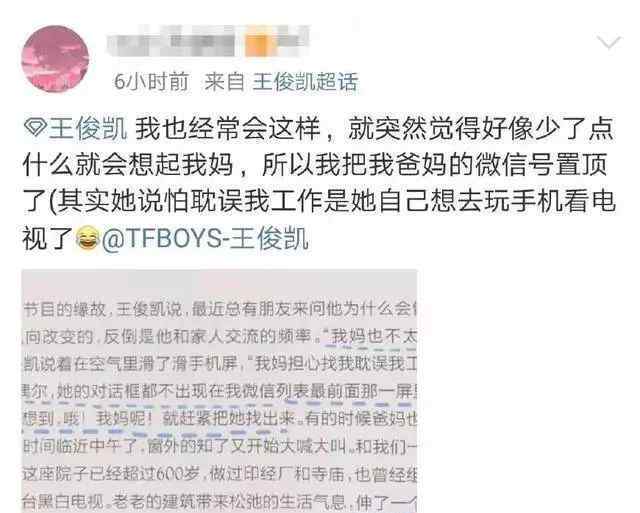Click the blurred poster username
This screenshot has height=513, width=640.
coord(171,41)
